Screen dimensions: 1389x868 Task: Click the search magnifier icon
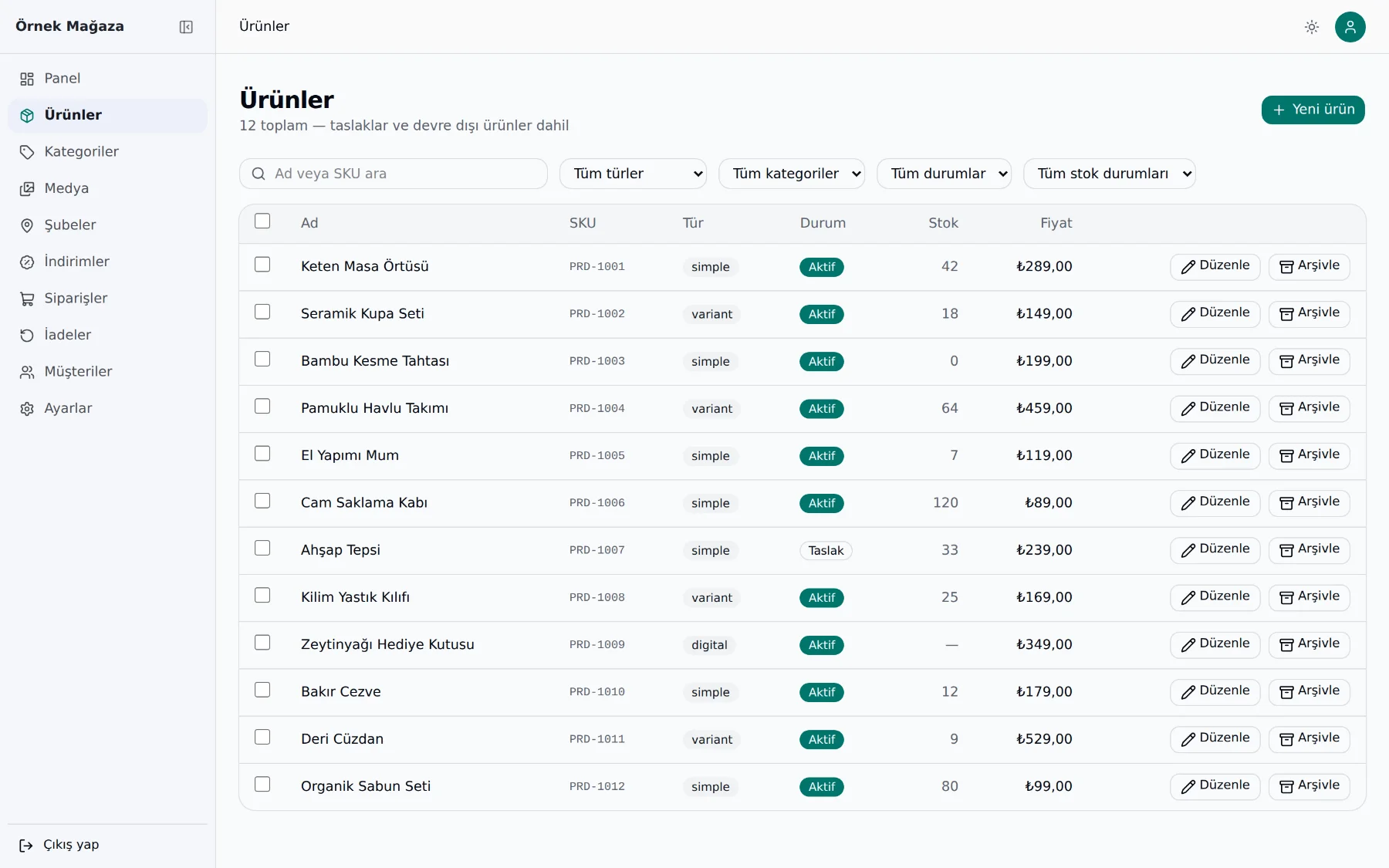(x=259, y=174)
